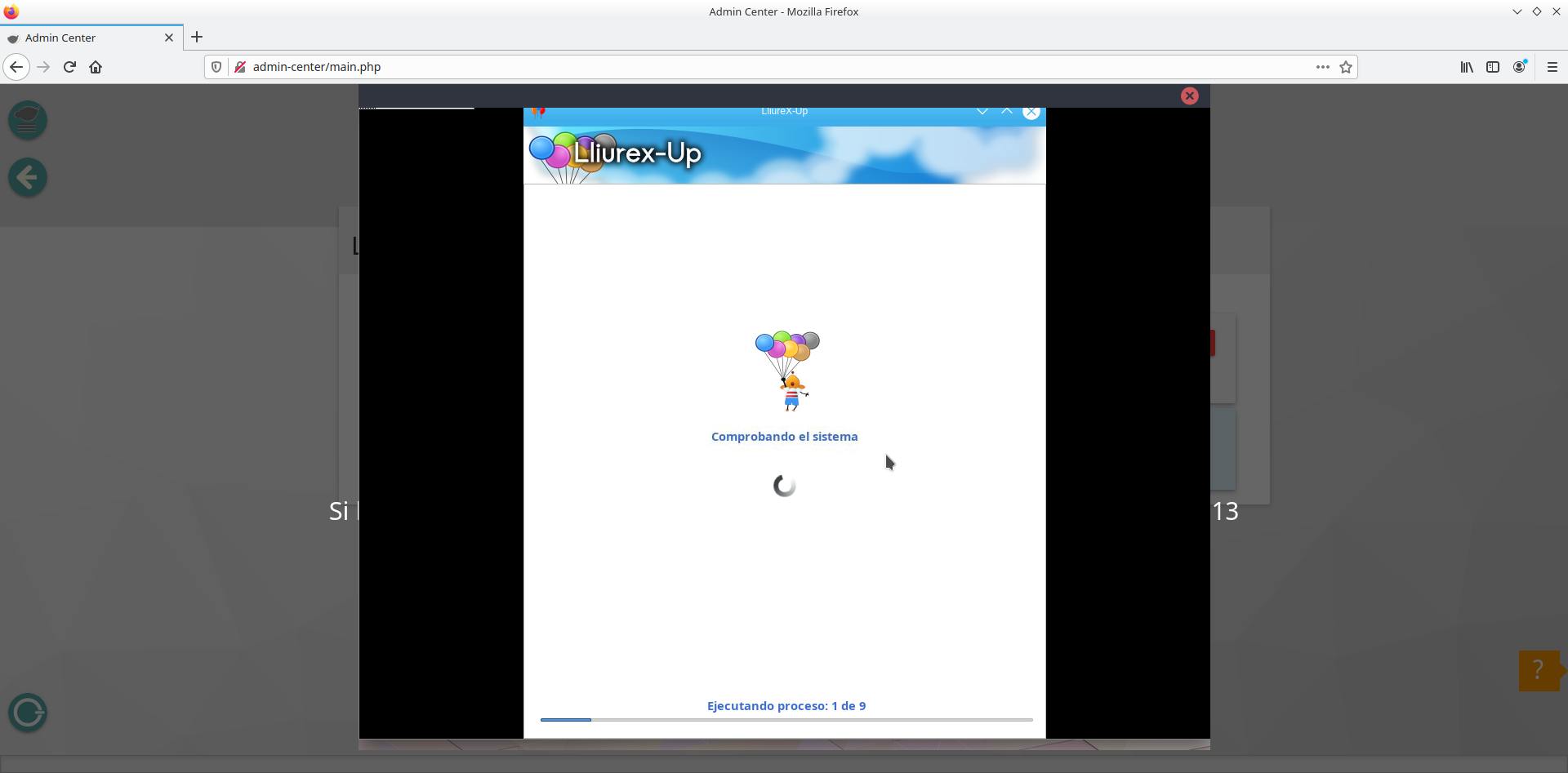Image resolution: width=1568 pixels, height=773 pixels.
Task: Open the Firefox hamburger application menu
Action: coord(1552,67)
